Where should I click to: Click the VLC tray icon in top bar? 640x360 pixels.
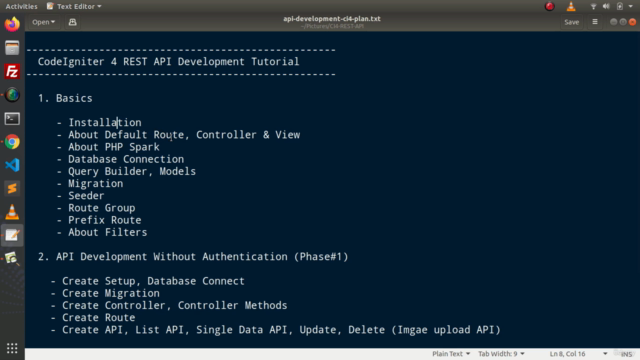coord(571,6)
